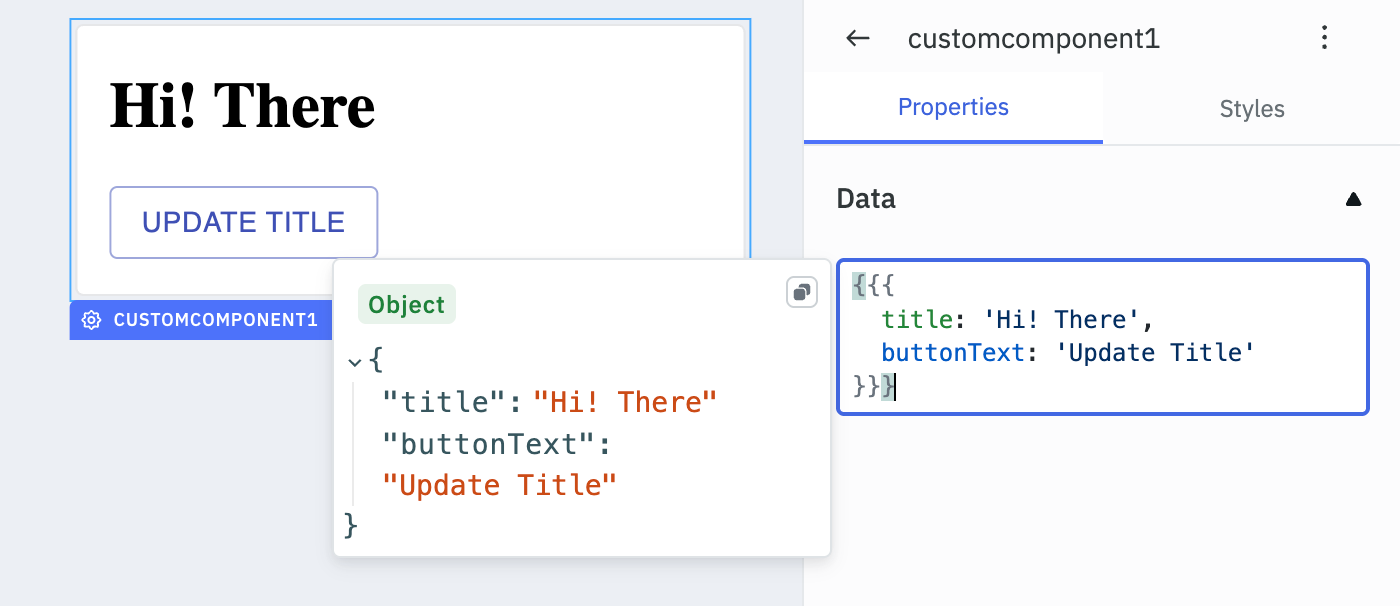Viewport: 1400px width, 606px height.
Task: Click the UPDATE TITLE button
Action: pyautogui.click(x=243, y=222)
